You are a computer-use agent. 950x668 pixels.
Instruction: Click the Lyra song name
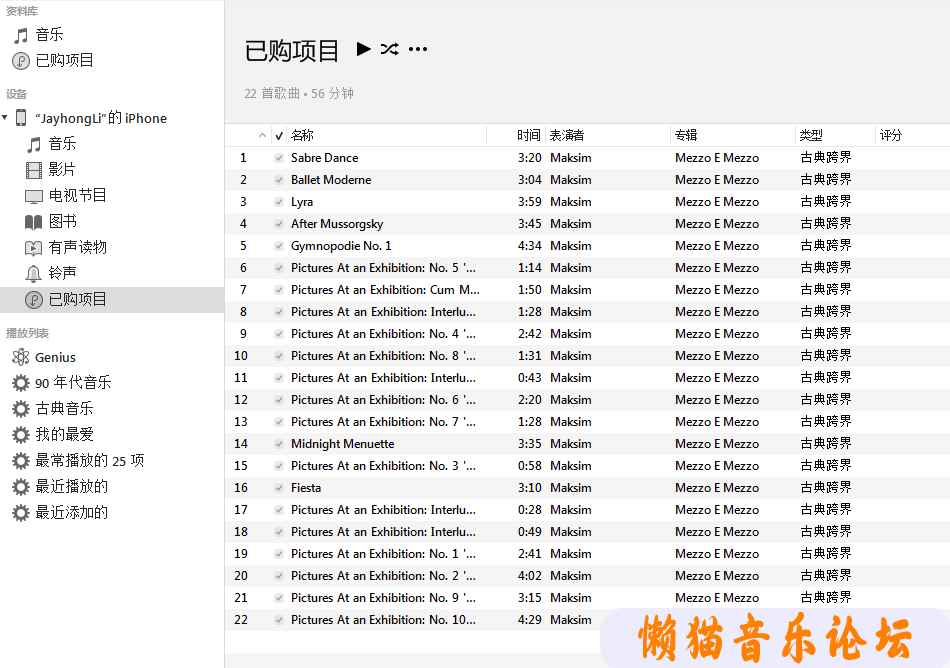(302, 202)
